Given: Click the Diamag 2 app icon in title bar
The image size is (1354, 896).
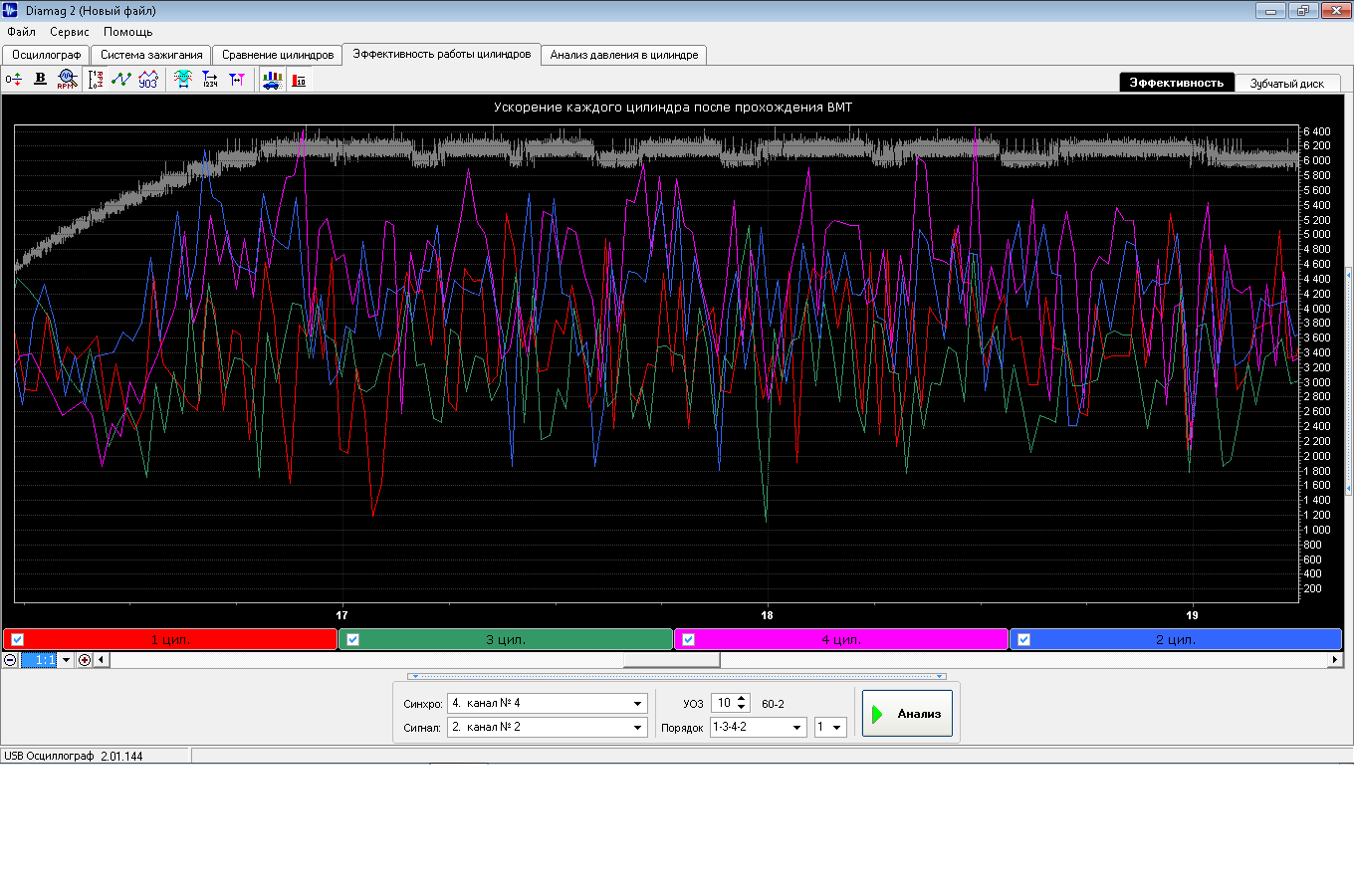Looking at the screenshot, I should (x=10, y=10).
